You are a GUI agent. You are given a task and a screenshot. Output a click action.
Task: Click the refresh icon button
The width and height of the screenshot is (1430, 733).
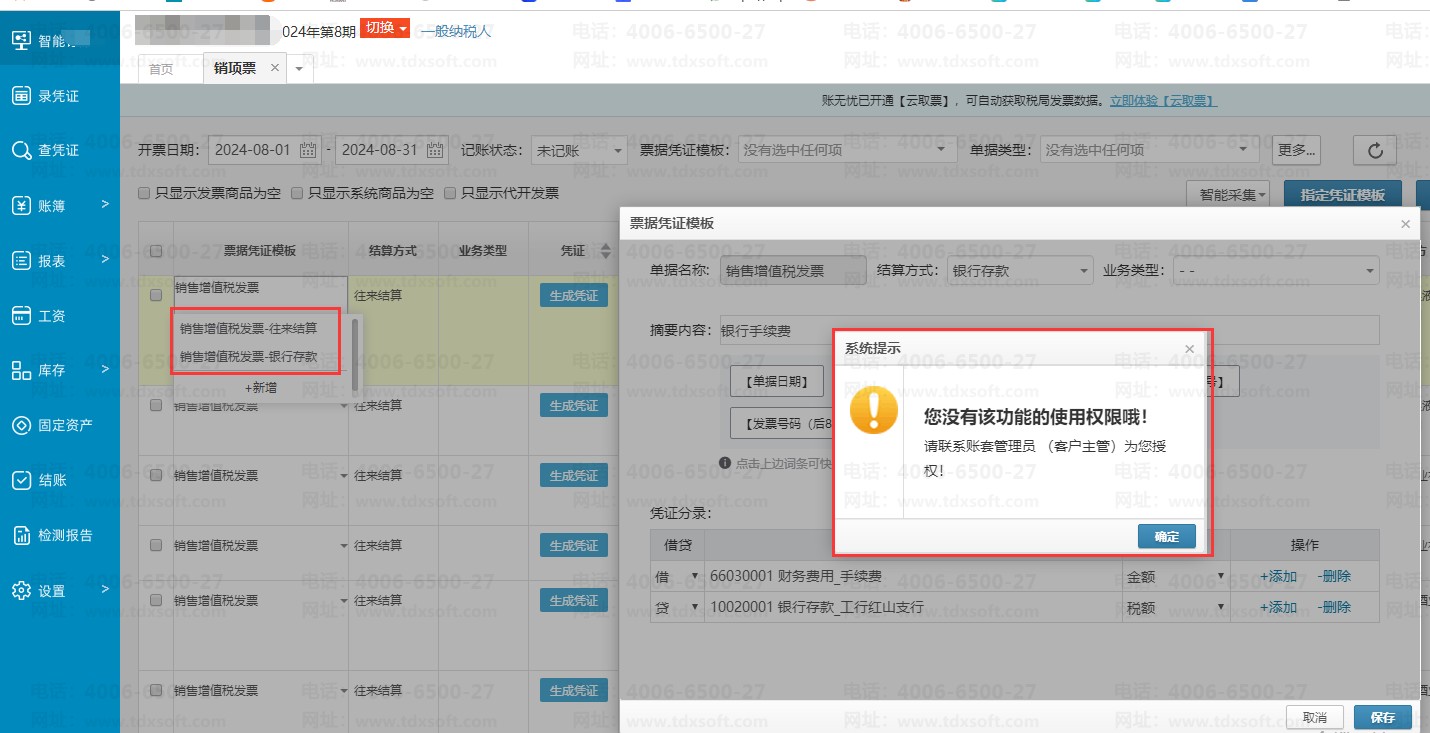coord(1375,150)
